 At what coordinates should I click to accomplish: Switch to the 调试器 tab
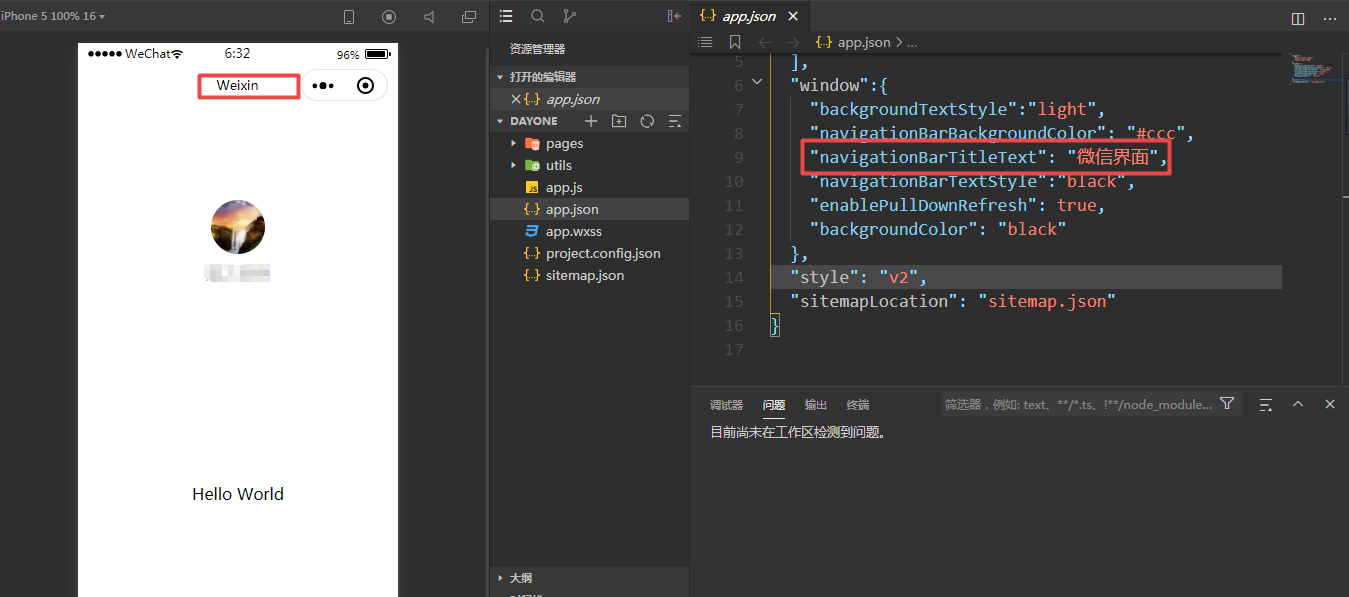click(727, 405)
